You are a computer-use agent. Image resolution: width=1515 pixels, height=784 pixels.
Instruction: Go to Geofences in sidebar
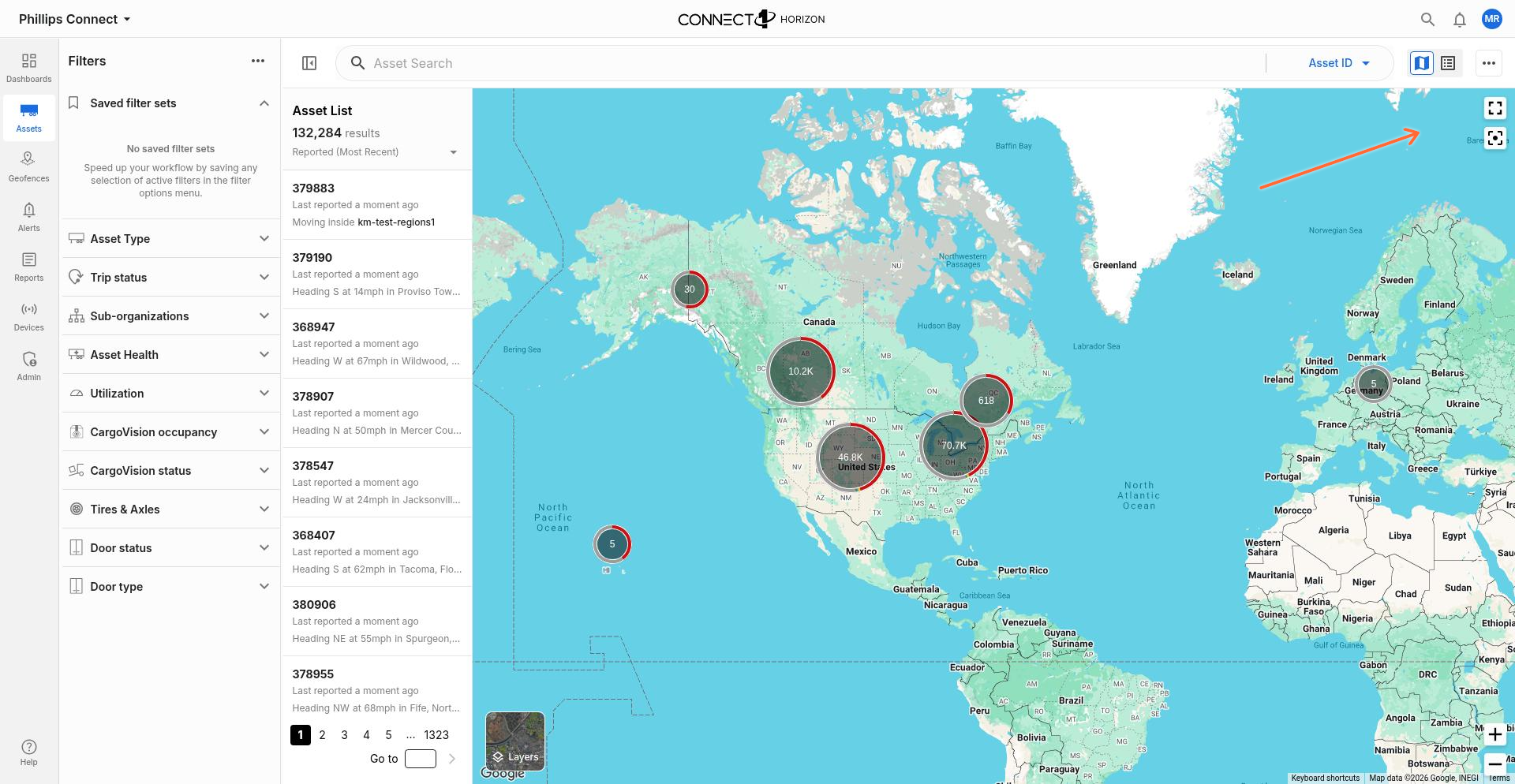point(29,167)
